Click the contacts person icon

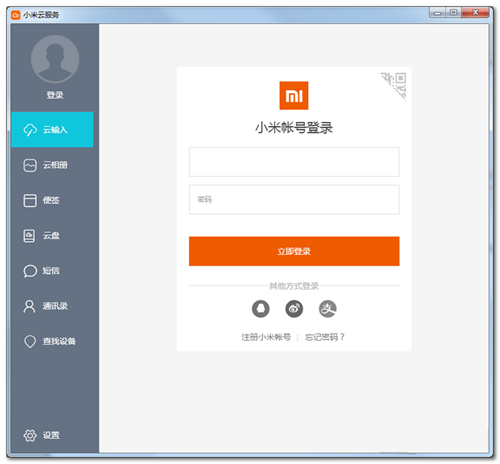pyautogui.click(x=29, y=306)
